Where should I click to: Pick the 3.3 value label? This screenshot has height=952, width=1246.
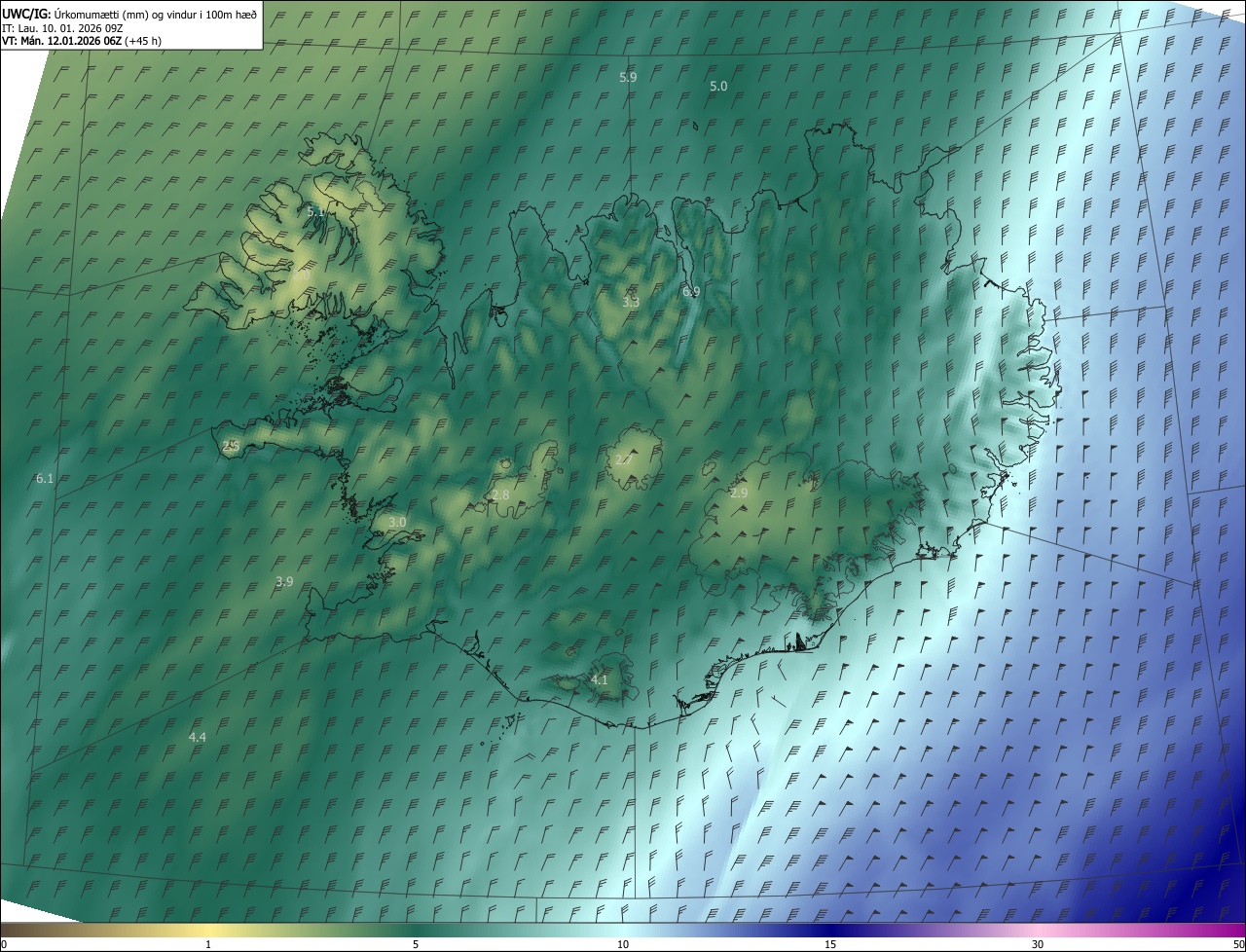coord(631,303)
